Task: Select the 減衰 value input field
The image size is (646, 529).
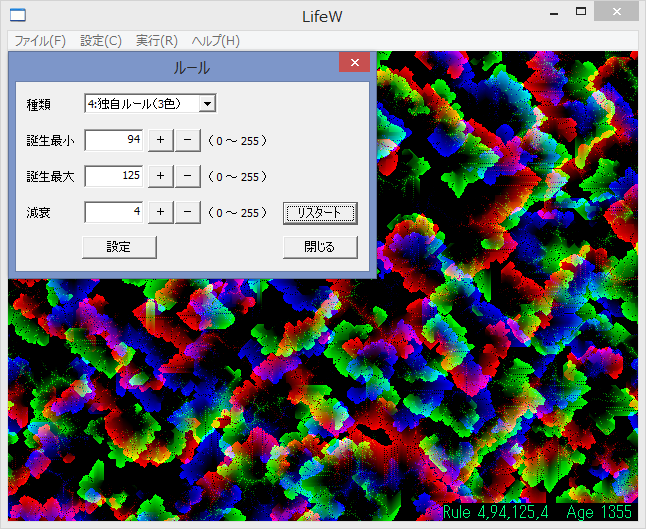Action: 114,212
